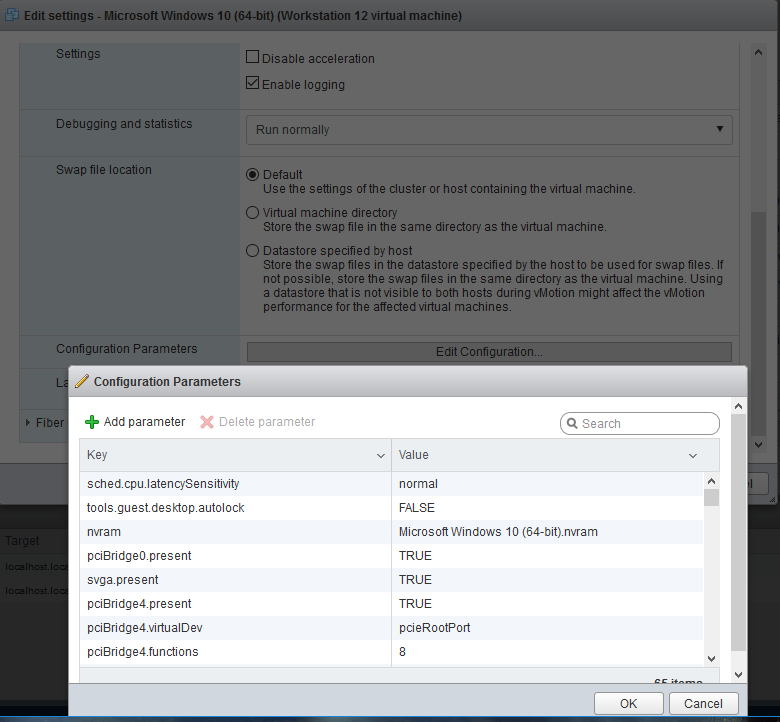
Task: Click TRUE value for svga.present
Action: click(x=415, y=580)
